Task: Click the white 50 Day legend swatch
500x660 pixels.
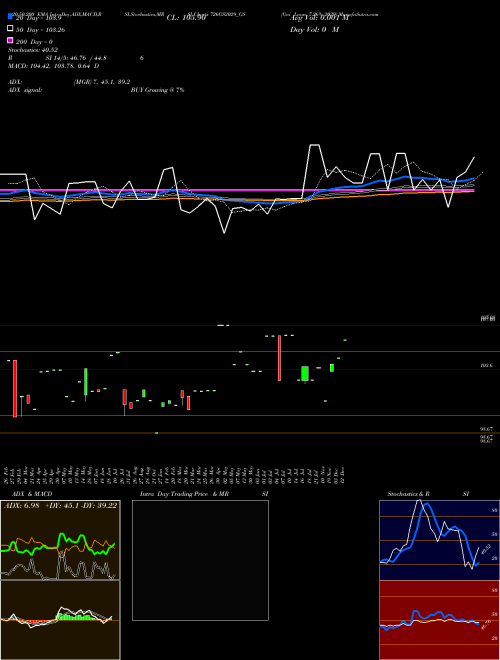Action: 10,29
